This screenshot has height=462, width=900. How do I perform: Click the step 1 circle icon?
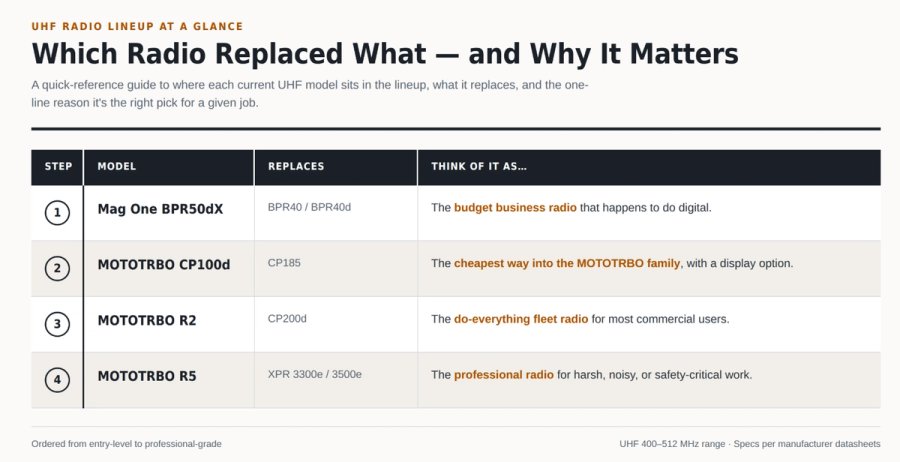pos(57,213)
